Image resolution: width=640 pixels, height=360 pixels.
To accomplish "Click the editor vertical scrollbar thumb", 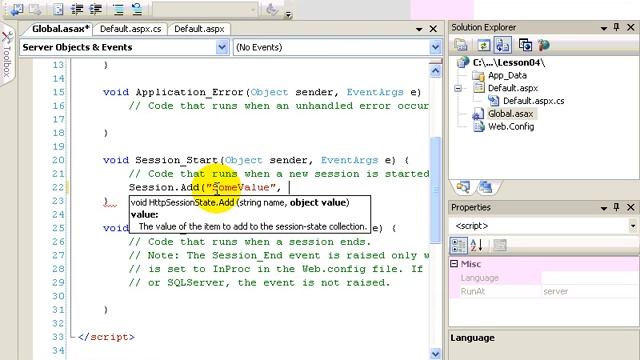I will (436, 190).
